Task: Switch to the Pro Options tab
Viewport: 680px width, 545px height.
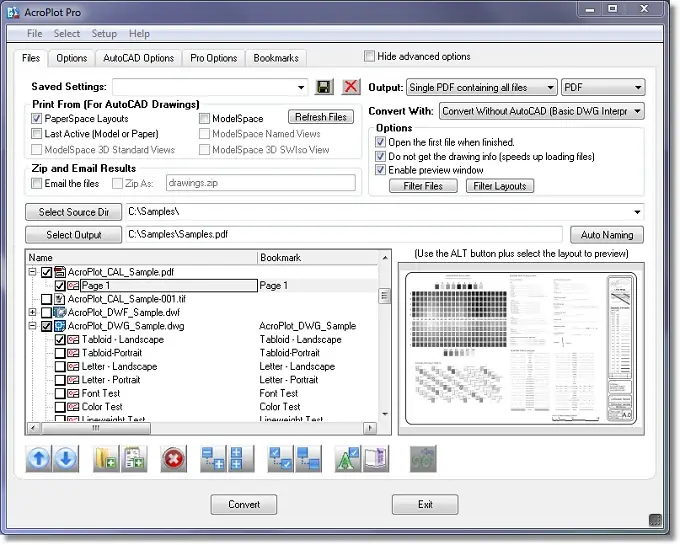Action: pyautogui.click(x=214, y=58)
